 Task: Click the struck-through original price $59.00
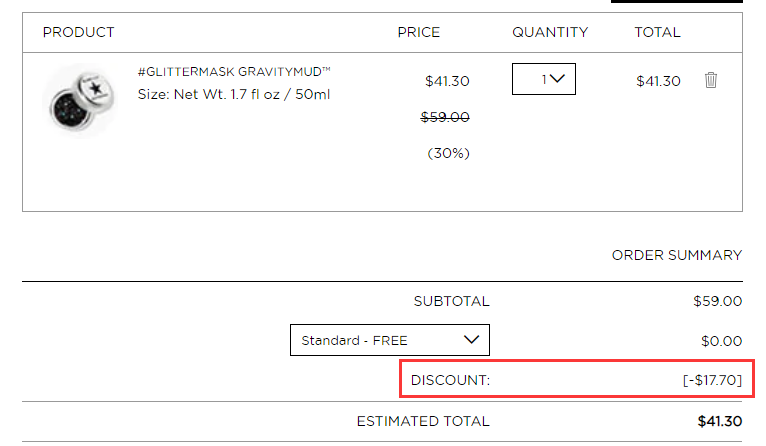445,117
